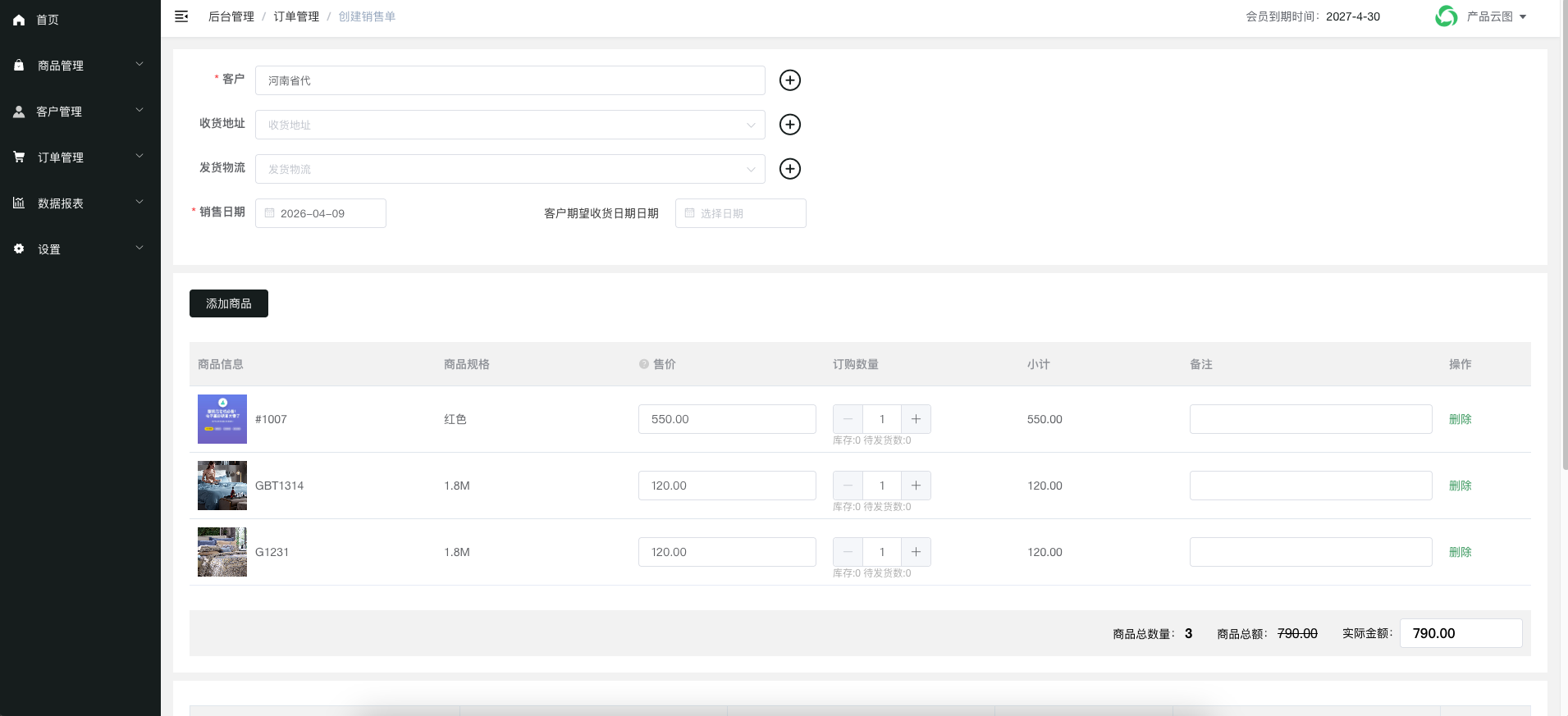Click quantity input for GBT1314
The height and width of the screenshot is (716, 1568).
(882, 486)
